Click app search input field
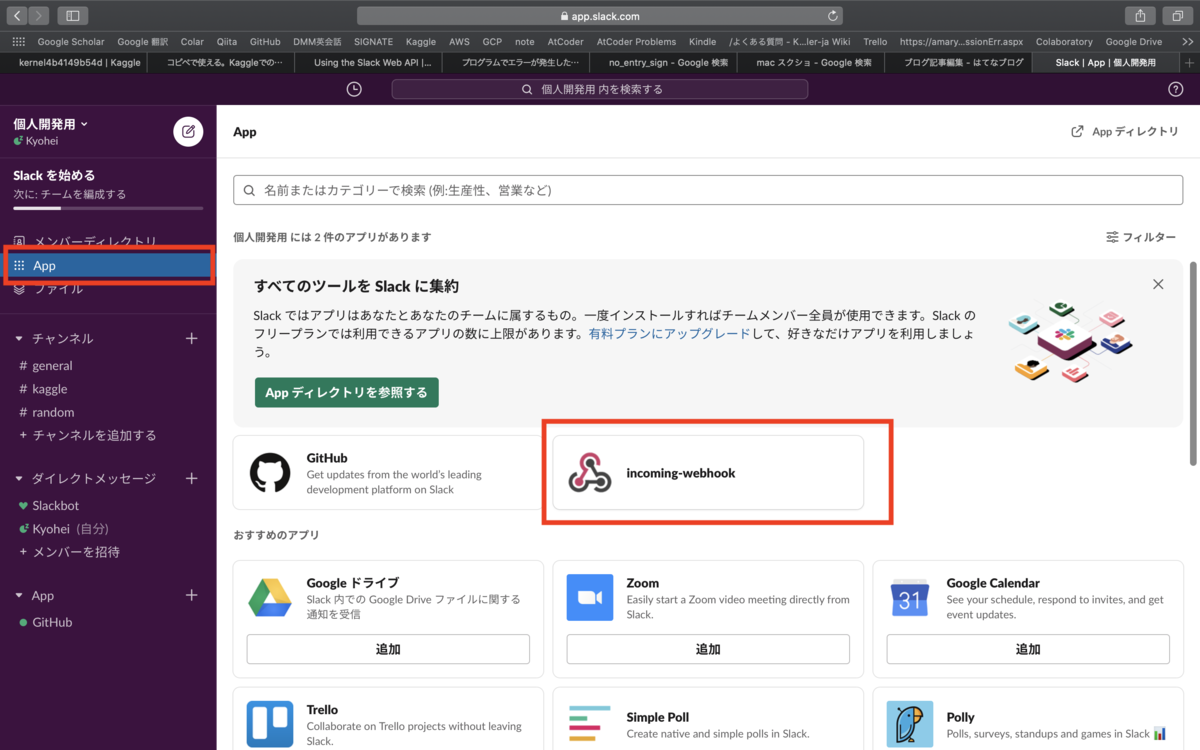Image resolution: width=1200 pixels, height=750 pixels. (708, 190)
